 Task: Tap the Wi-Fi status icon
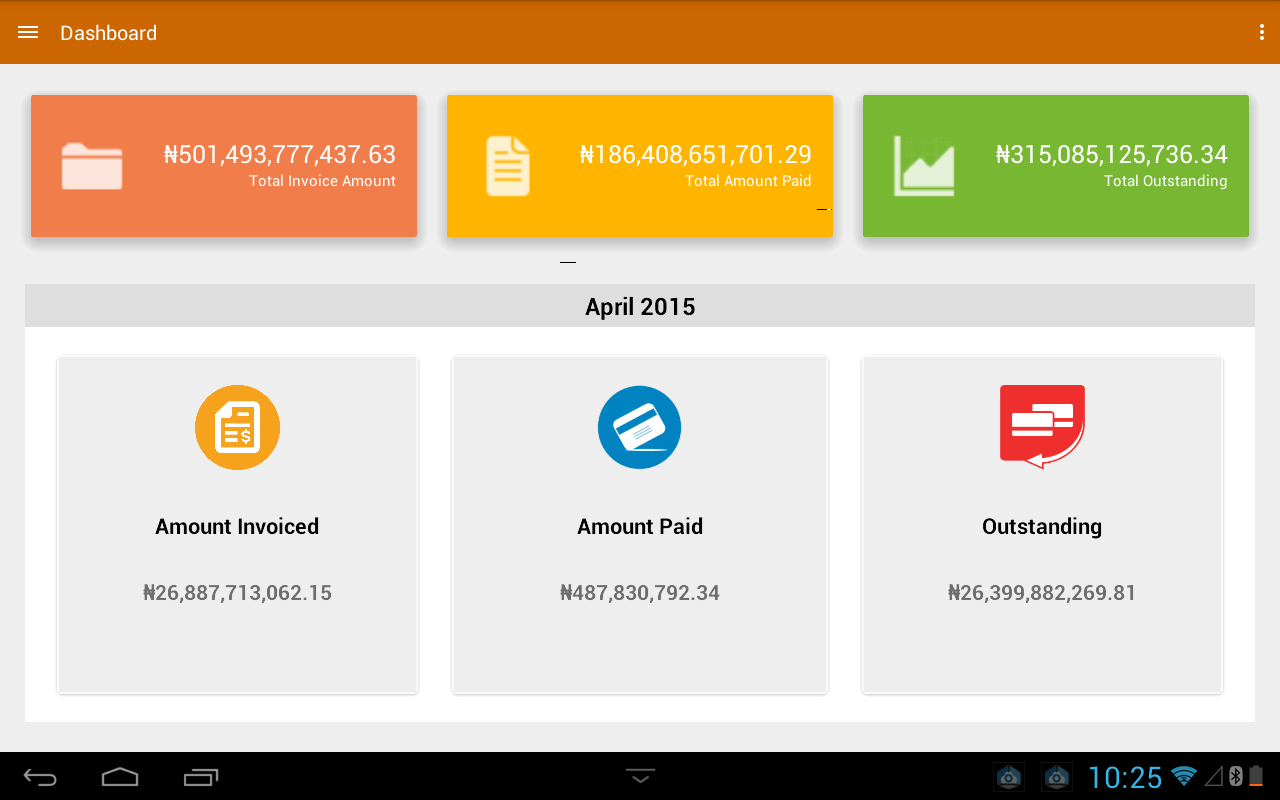(x=1184, y=776)
